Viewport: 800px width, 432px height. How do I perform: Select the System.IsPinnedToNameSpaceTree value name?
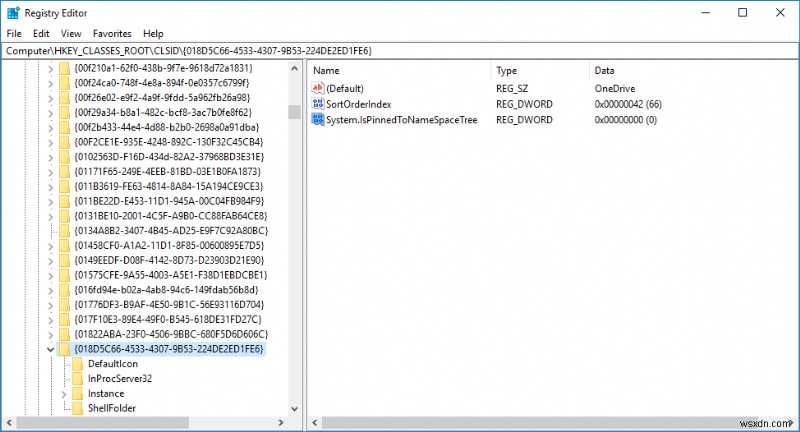(402, 120)
